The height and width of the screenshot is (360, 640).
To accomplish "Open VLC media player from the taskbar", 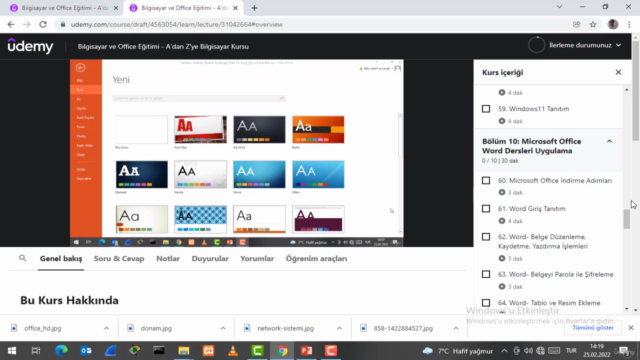I will click(x=233, y=351).
